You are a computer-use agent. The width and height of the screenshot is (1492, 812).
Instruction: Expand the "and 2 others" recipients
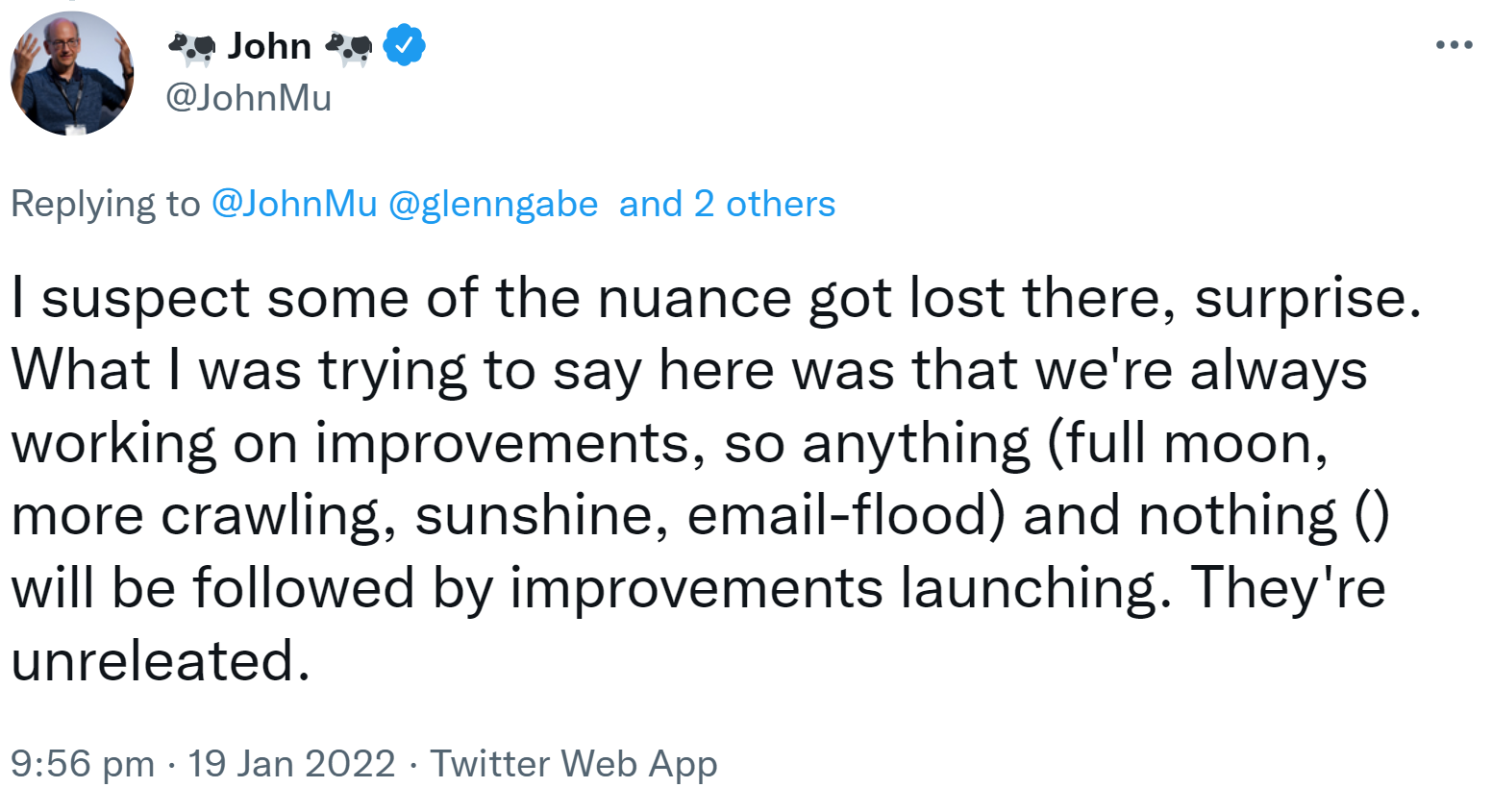(x=727, y=204)
